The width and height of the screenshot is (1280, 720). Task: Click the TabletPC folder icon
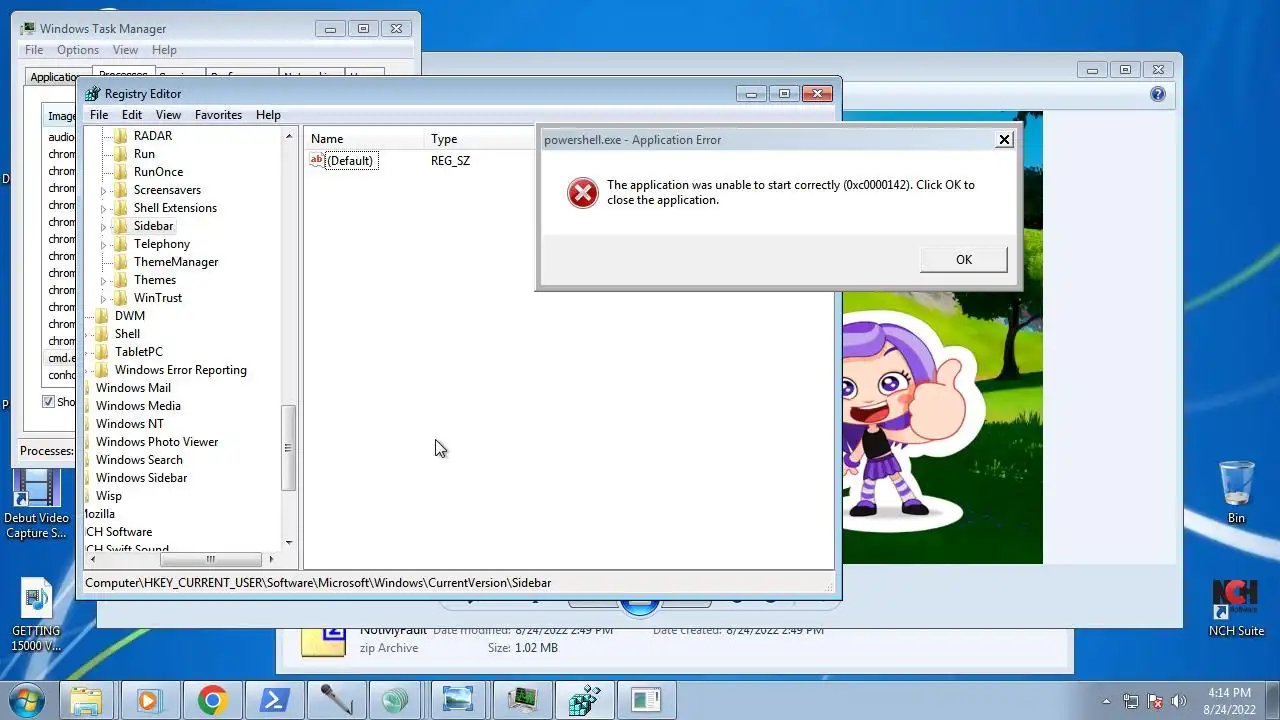pyautogui.click(x=103, y=351)
